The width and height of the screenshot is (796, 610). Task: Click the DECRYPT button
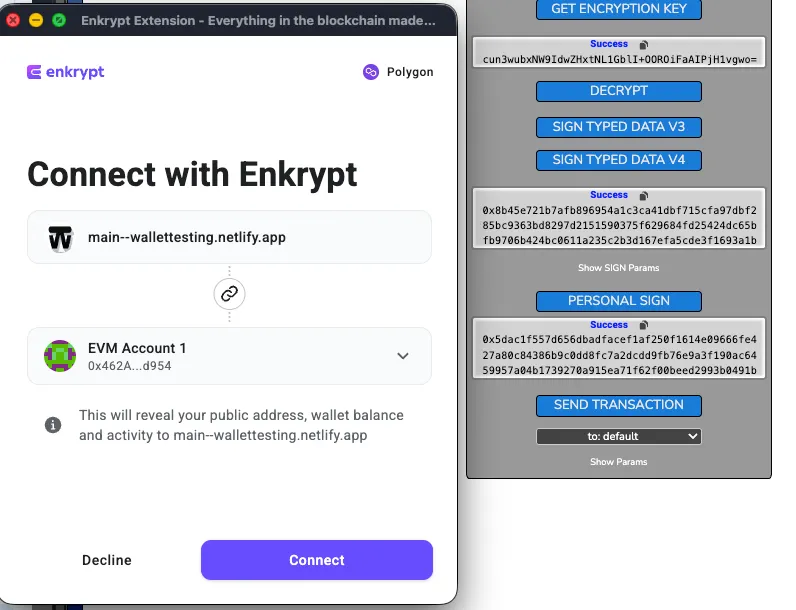point(619,91)
